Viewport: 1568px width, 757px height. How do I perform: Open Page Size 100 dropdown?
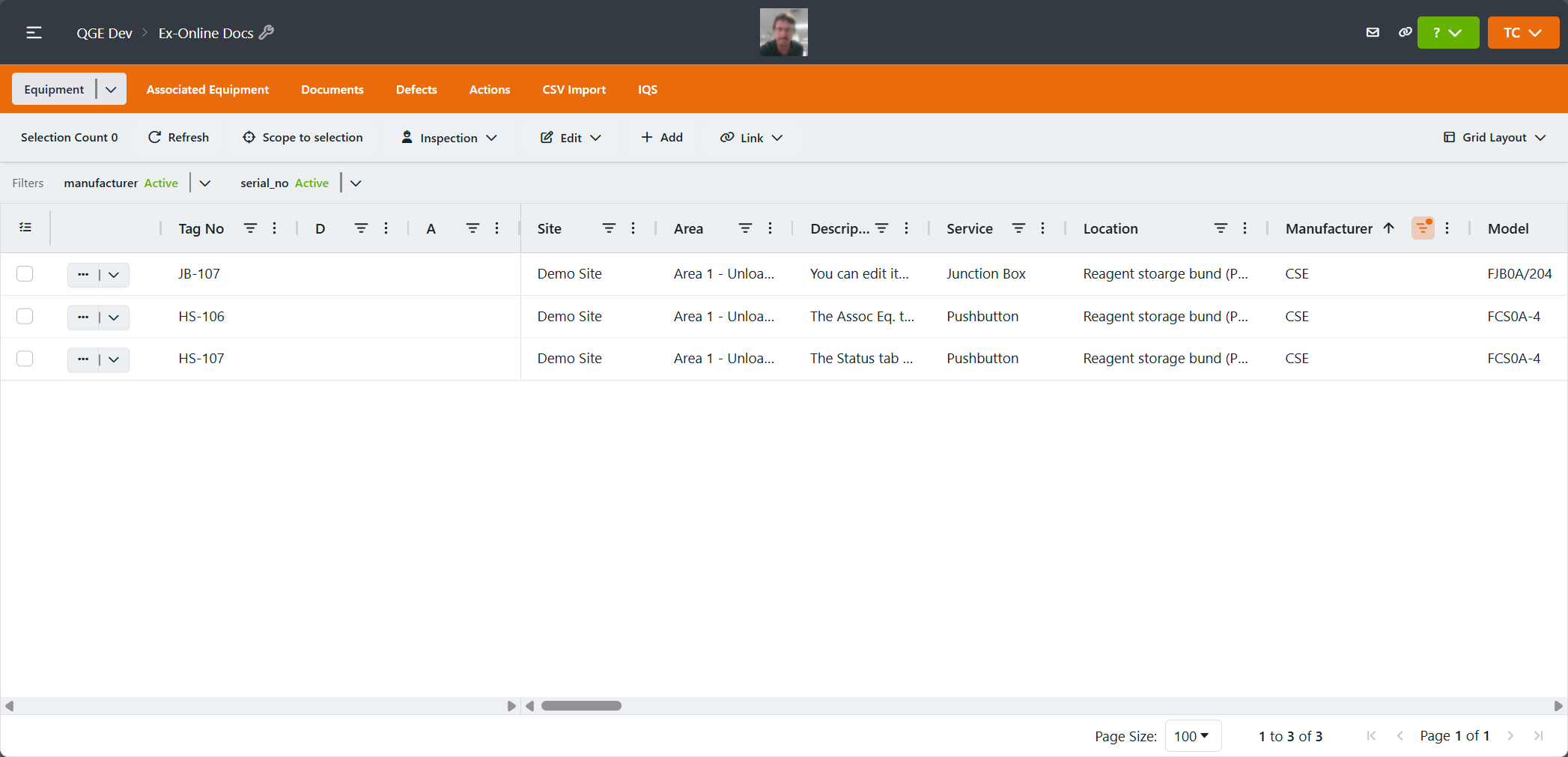click(x=1193, y=736)
